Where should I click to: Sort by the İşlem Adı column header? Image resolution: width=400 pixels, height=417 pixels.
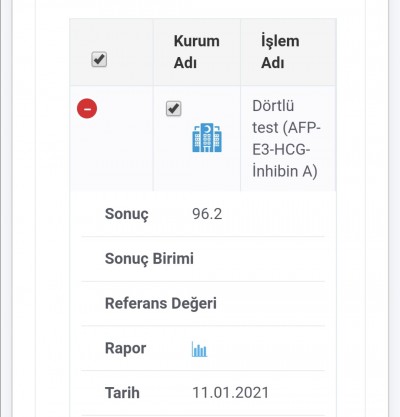point(280,52)
